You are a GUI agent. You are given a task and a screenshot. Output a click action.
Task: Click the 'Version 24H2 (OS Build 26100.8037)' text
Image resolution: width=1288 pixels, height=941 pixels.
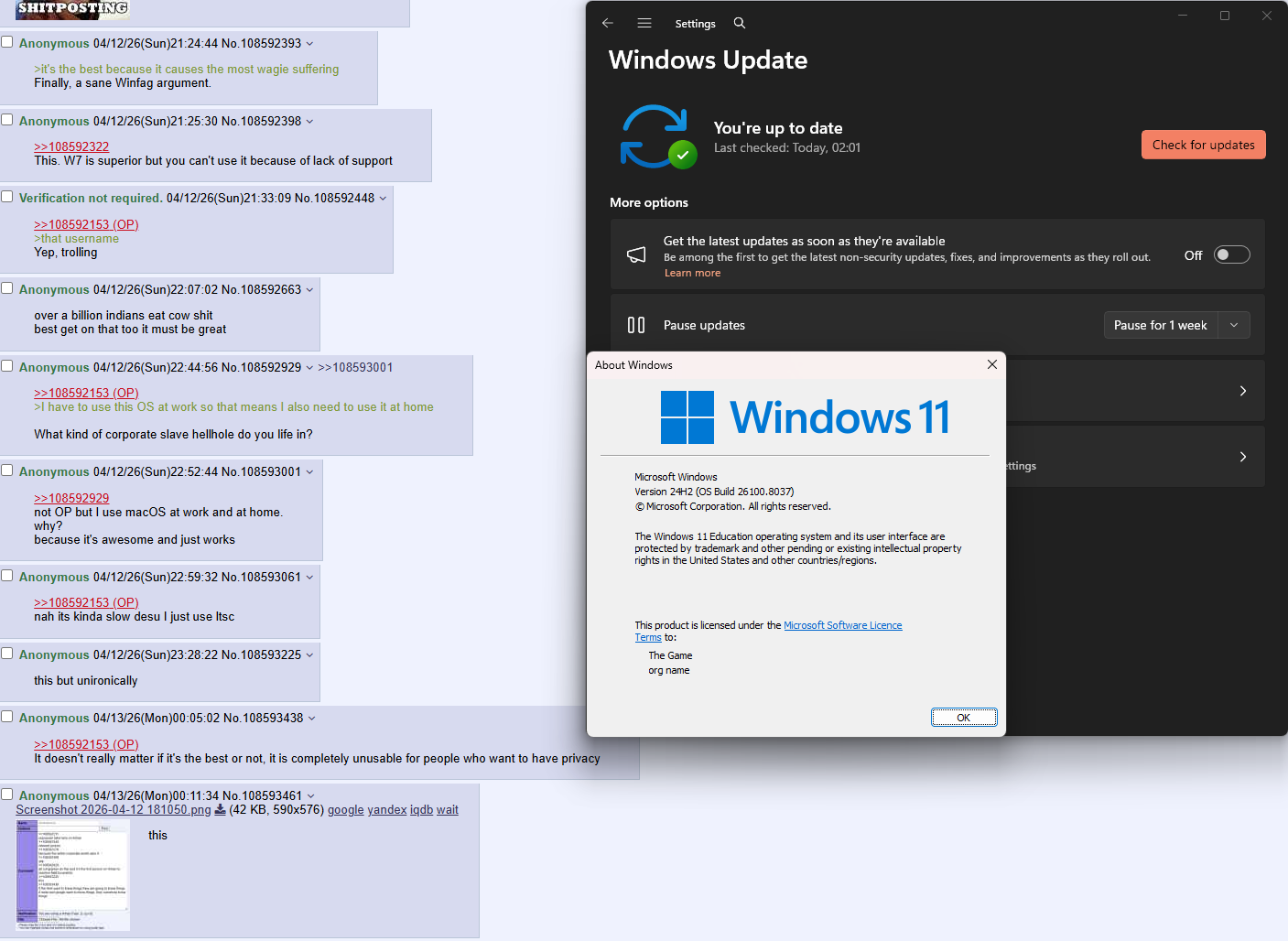click(714, 492)
